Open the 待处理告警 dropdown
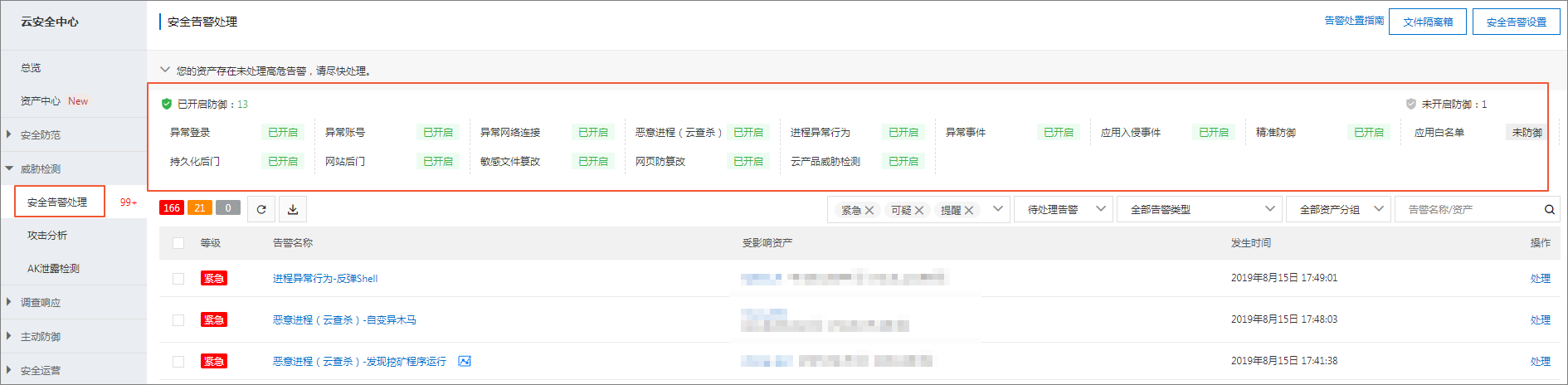1568x385 pixels. pyautogui.click(x=1063, y=209)
